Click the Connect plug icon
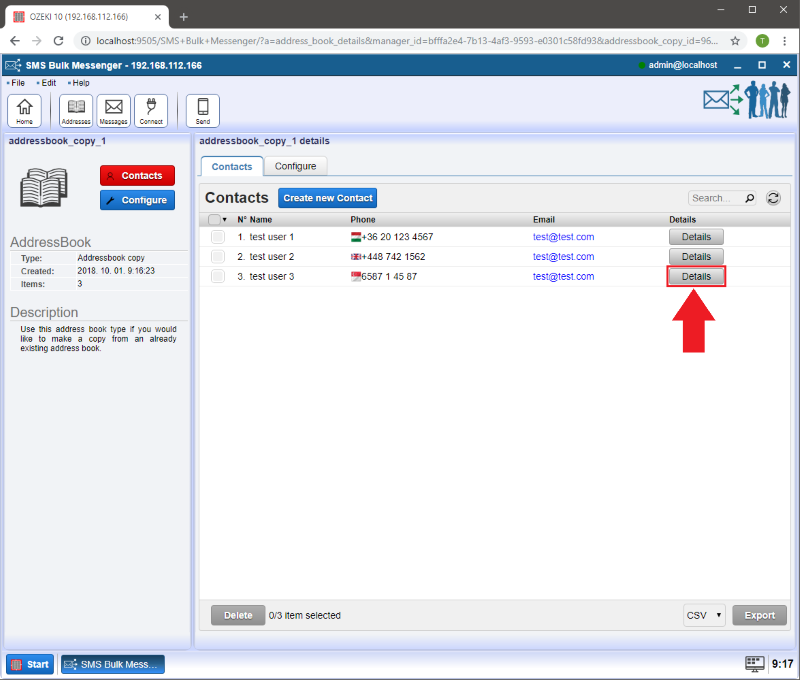Screen dimensions: 800x680 coord(151,110)
